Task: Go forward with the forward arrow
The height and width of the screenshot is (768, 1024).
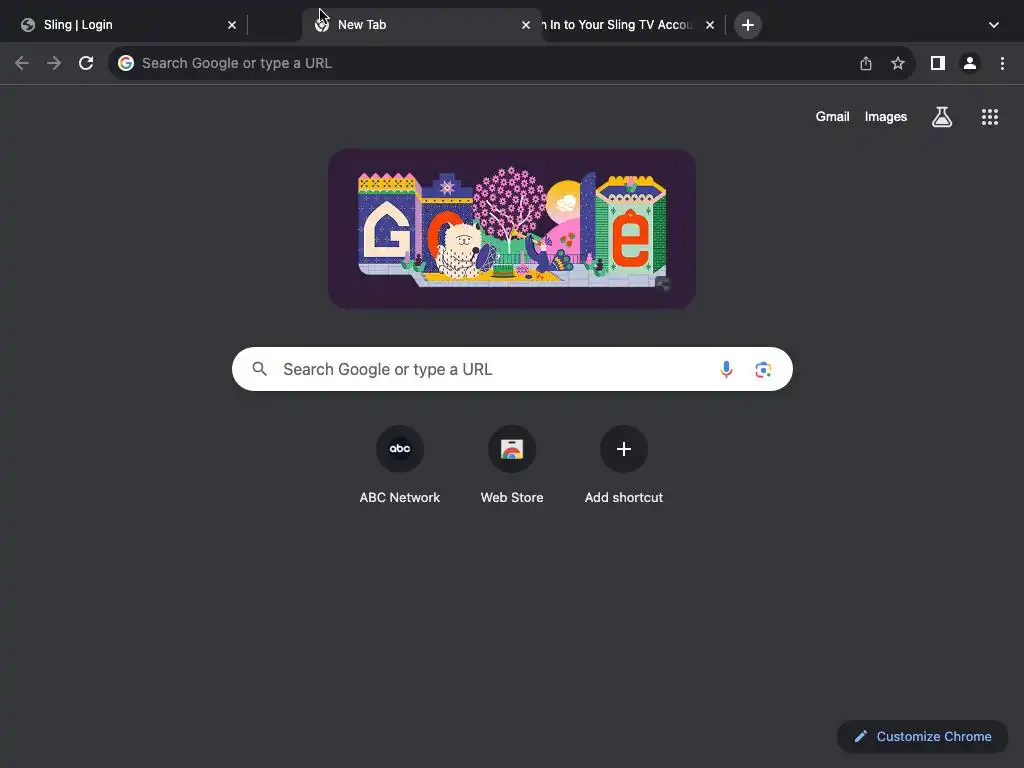Action: [x=54, y=63]
